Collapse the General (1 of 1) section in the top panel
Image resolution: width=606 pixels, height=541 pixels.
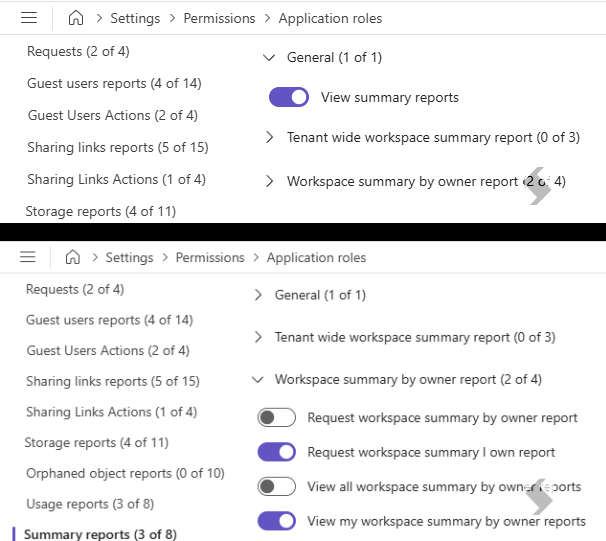pos(269,58)
